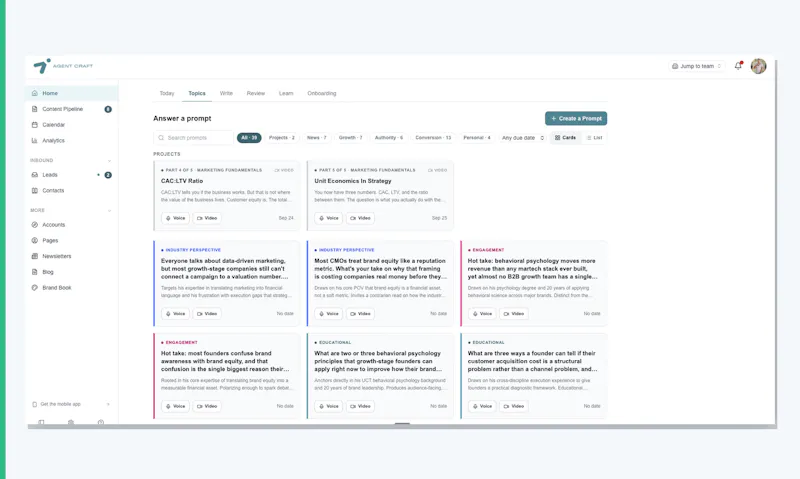Filter prompts by Conversion
Viewport: 800px width, 479px height.
(x=433, y=138)
